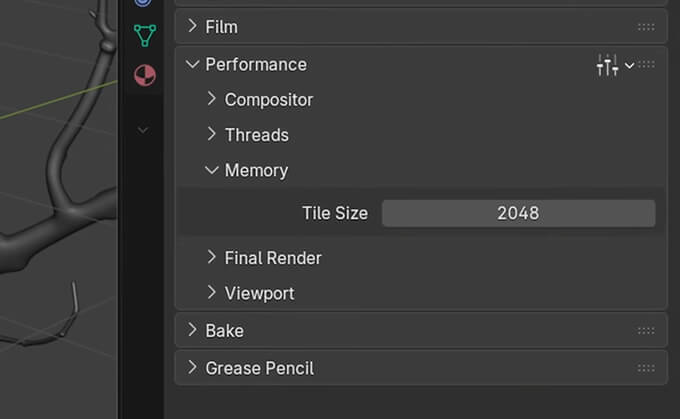
Task: Click the Performance presets sliders icon
Action: coord(607,65)
